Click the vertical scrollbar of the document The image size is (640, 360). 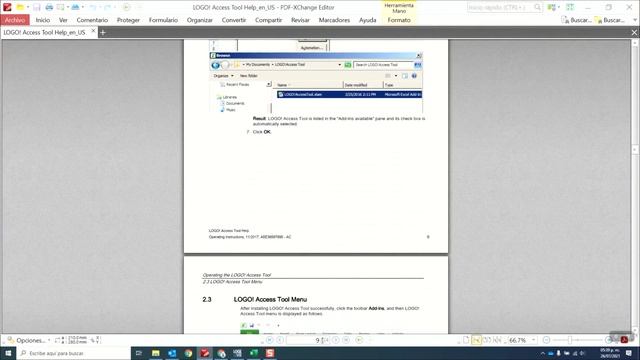[635, 186]
